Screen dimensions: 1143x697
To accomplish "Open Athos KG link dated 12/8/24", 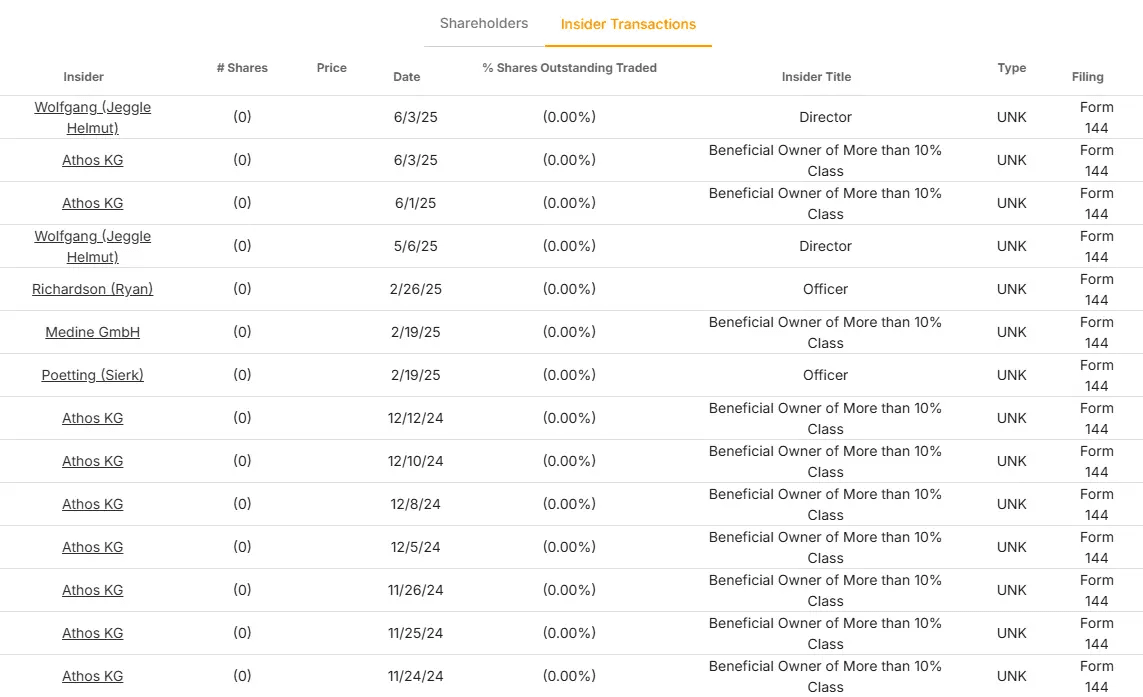I will [93, 505].
